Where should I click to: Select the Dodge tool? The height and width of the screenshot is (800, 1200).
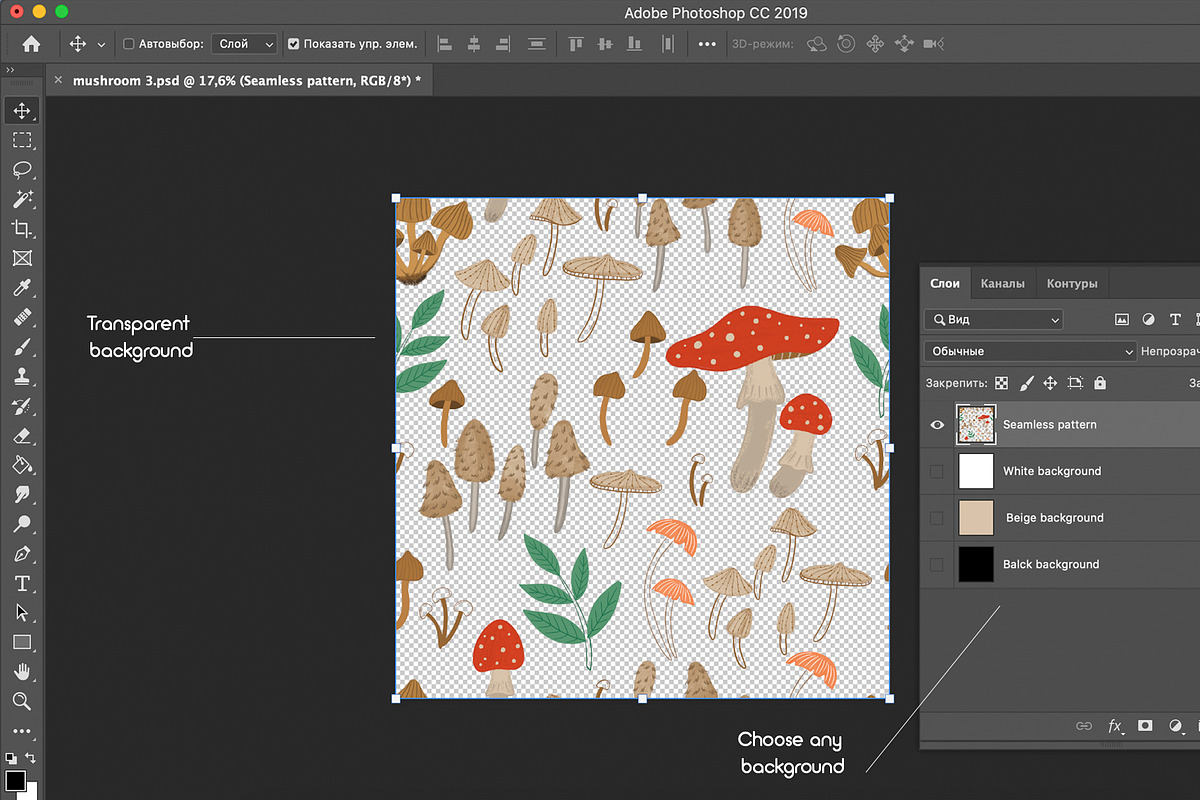coord(22,524)
